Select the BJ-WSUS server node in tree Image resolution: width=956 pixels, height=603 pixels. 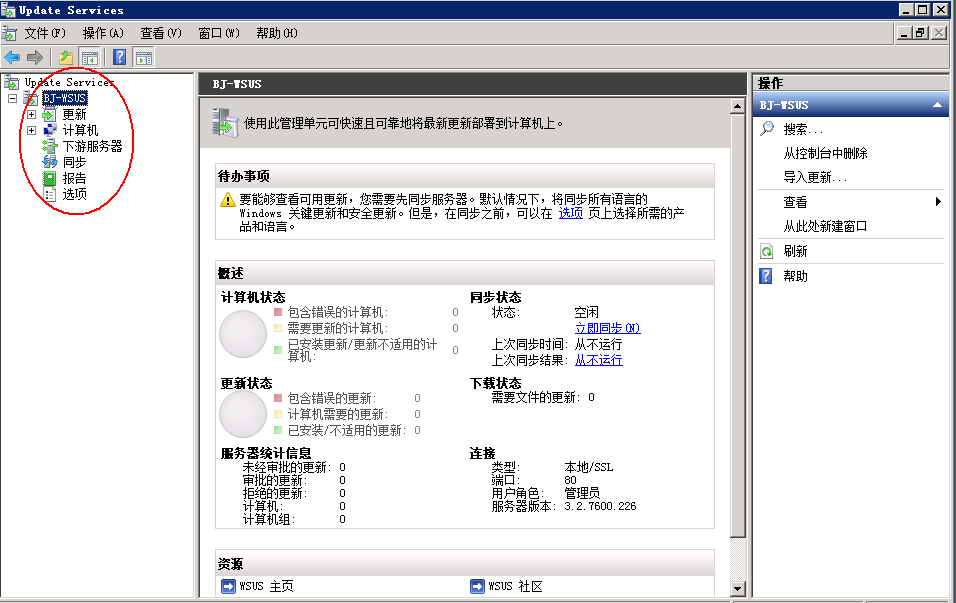coord(65,98)
